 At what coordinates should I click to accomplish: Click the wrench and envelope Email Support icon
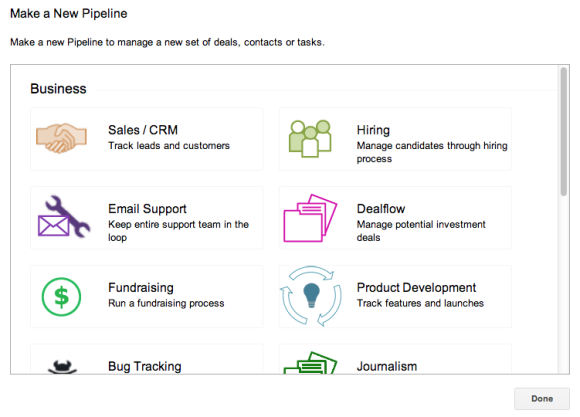click(x=64, y=217)
